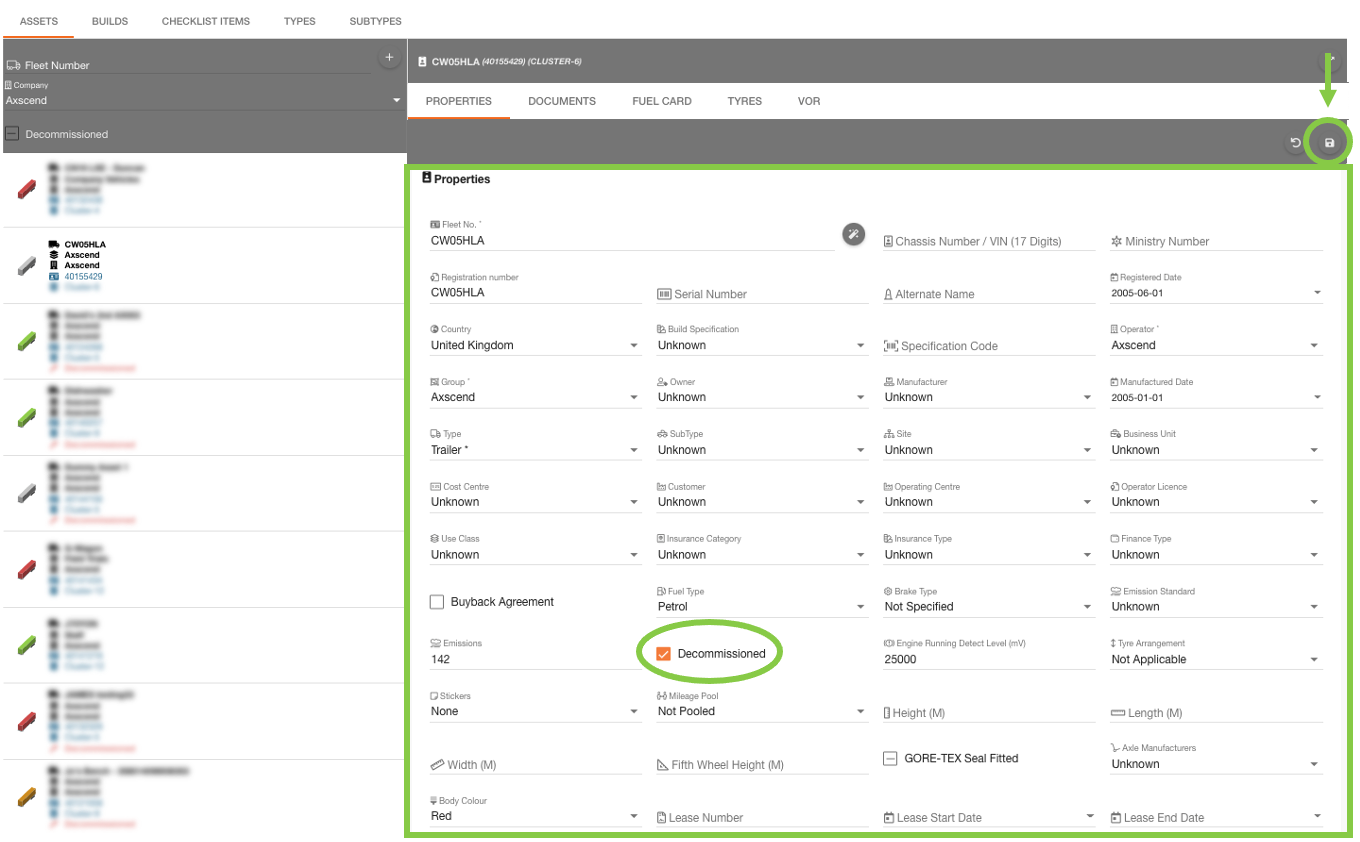Select the orange trailer icon in list
Viewport: 1360px width, 842px height.
[28, 797]
